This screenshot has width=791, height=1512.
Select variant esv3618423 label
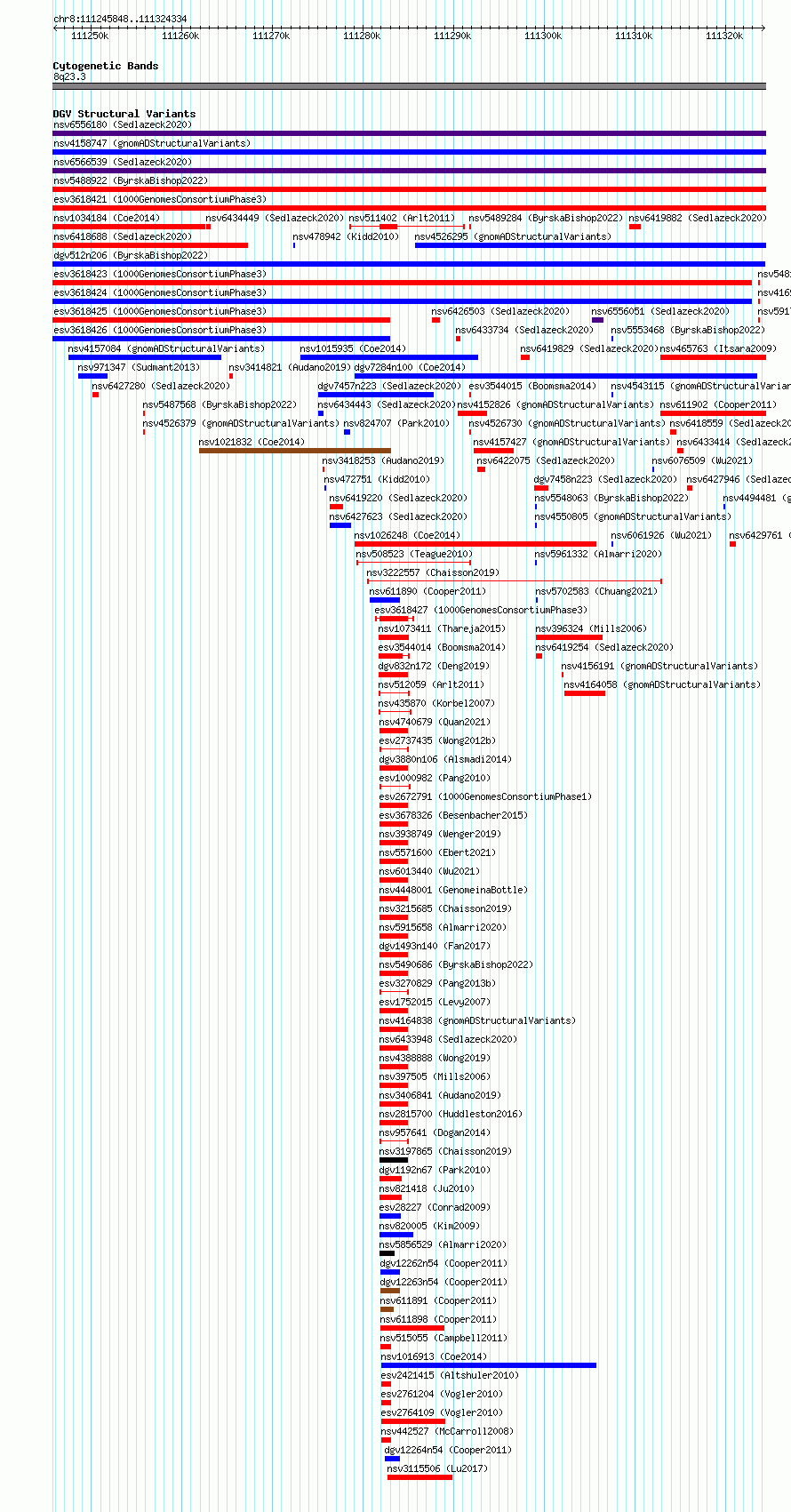click(160, 274)
